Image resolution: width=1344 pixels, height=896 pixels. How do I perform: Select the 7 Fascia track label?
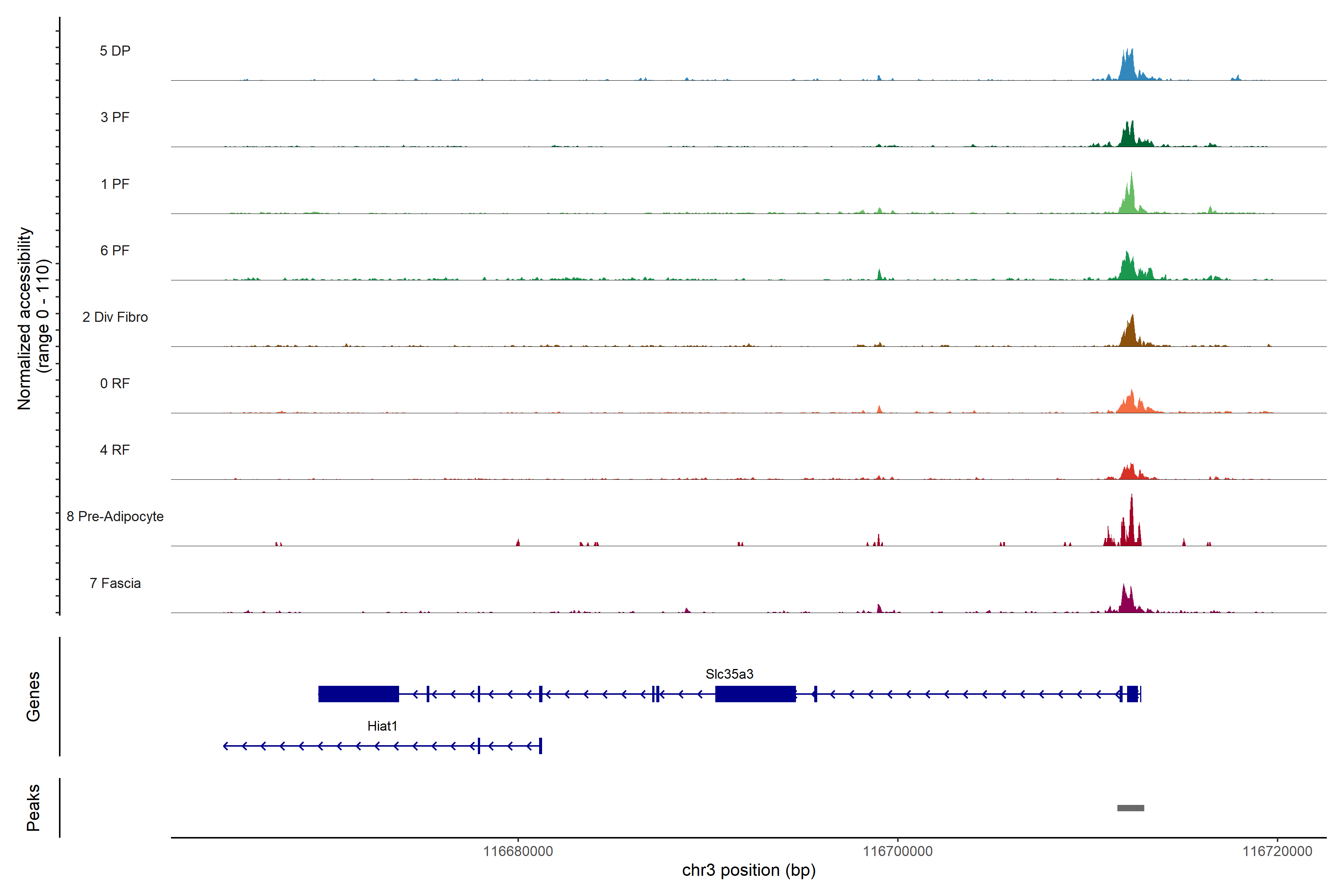pyautogui.click(x=115, y=583)
